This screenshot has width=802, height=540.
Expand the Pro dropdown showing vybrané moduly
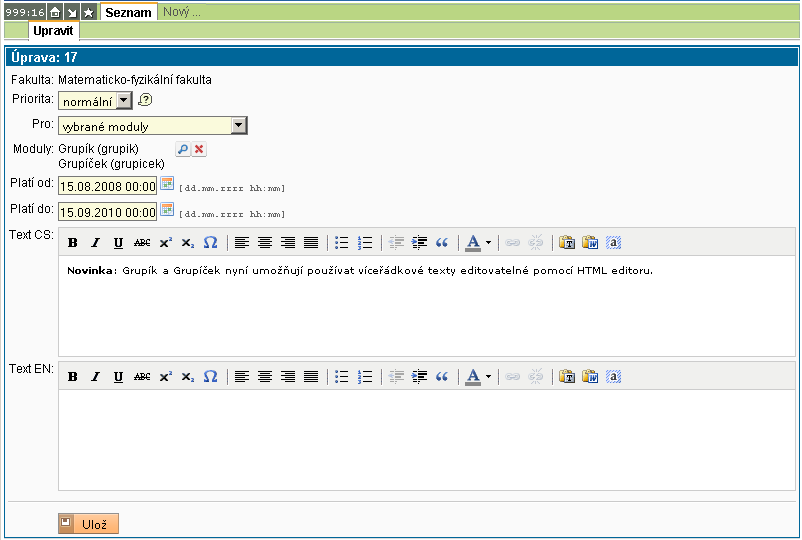[152, 126]
